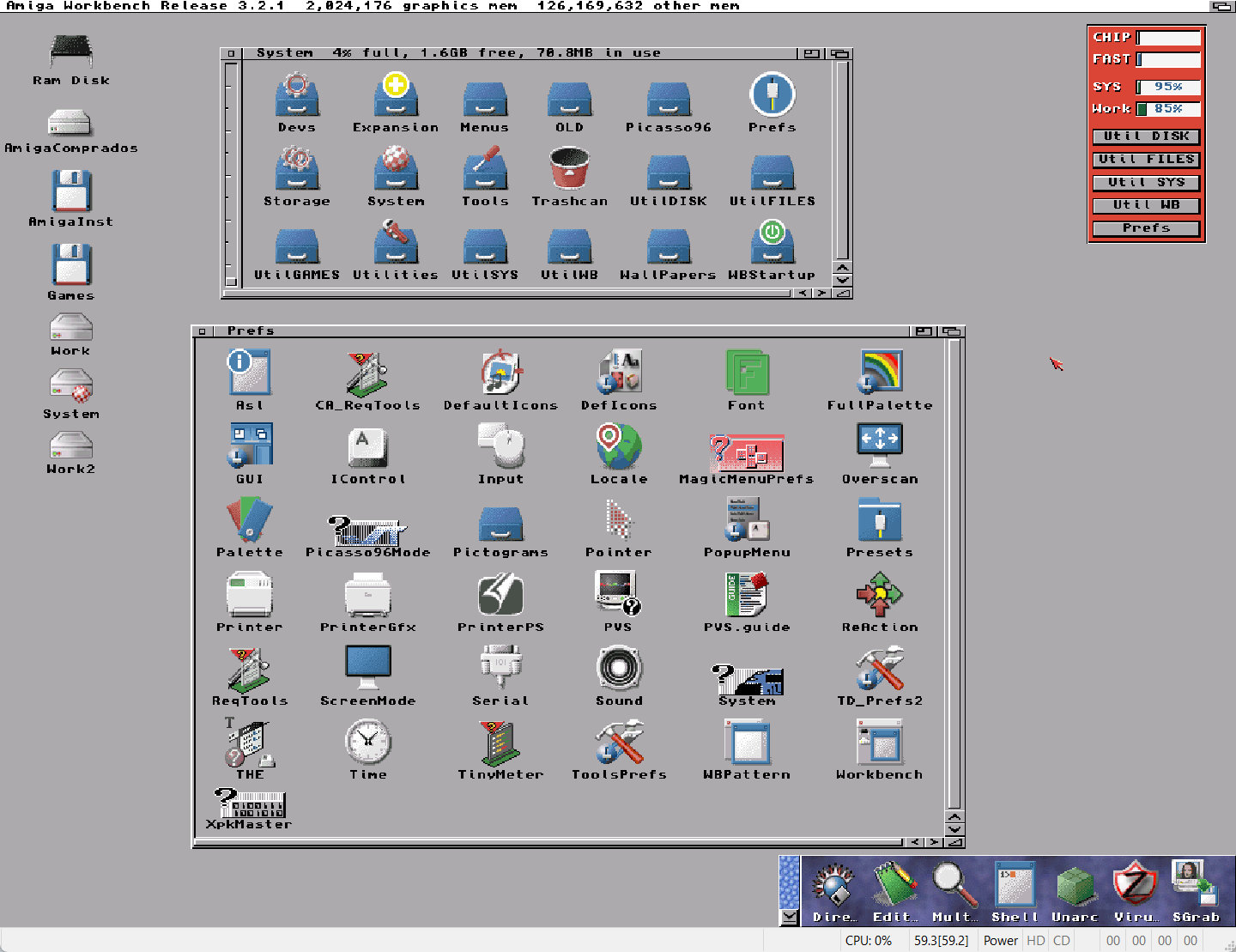Click the Util SYS button
The height and width of the screenshot is (952, 1236).
1146,183
